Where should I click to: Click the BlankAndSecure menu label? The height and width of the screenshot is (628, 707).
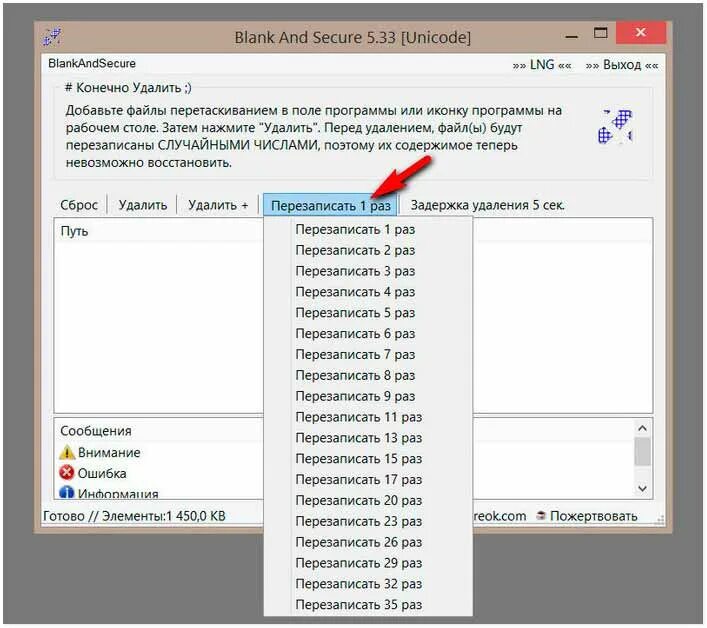tap(92, 64)
